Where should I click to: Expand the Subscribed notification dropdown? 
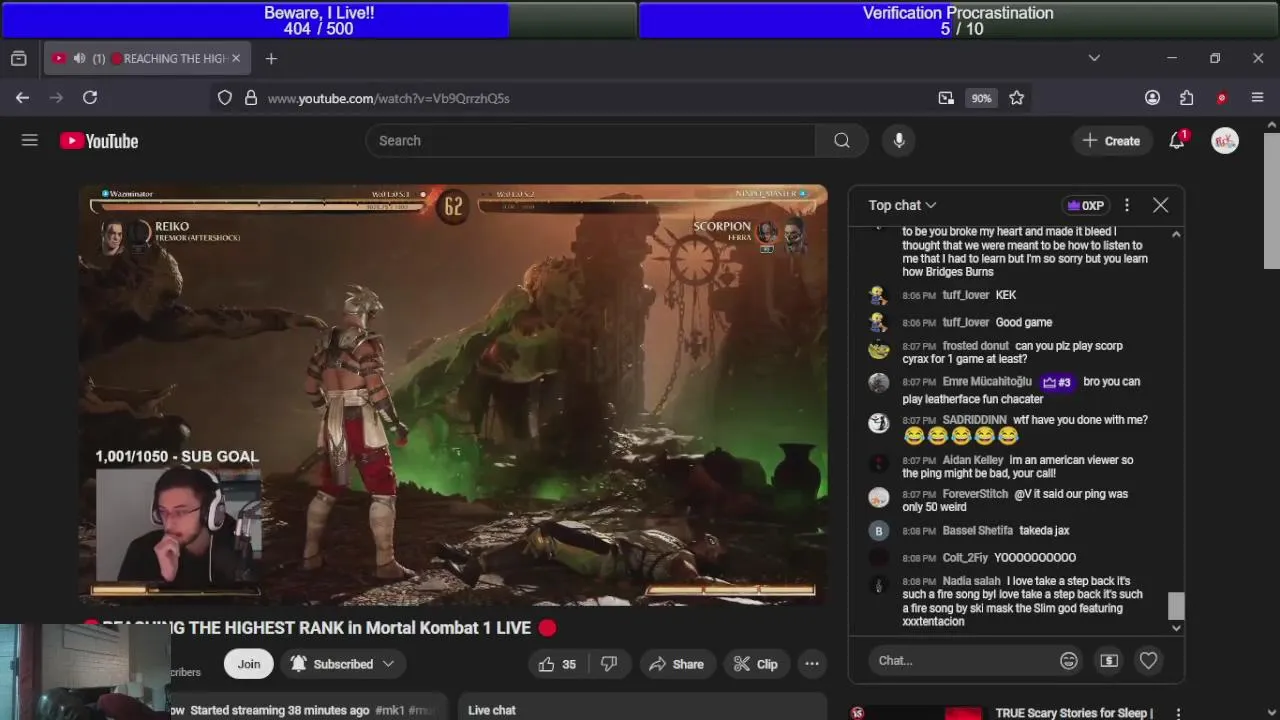(343, 664)
